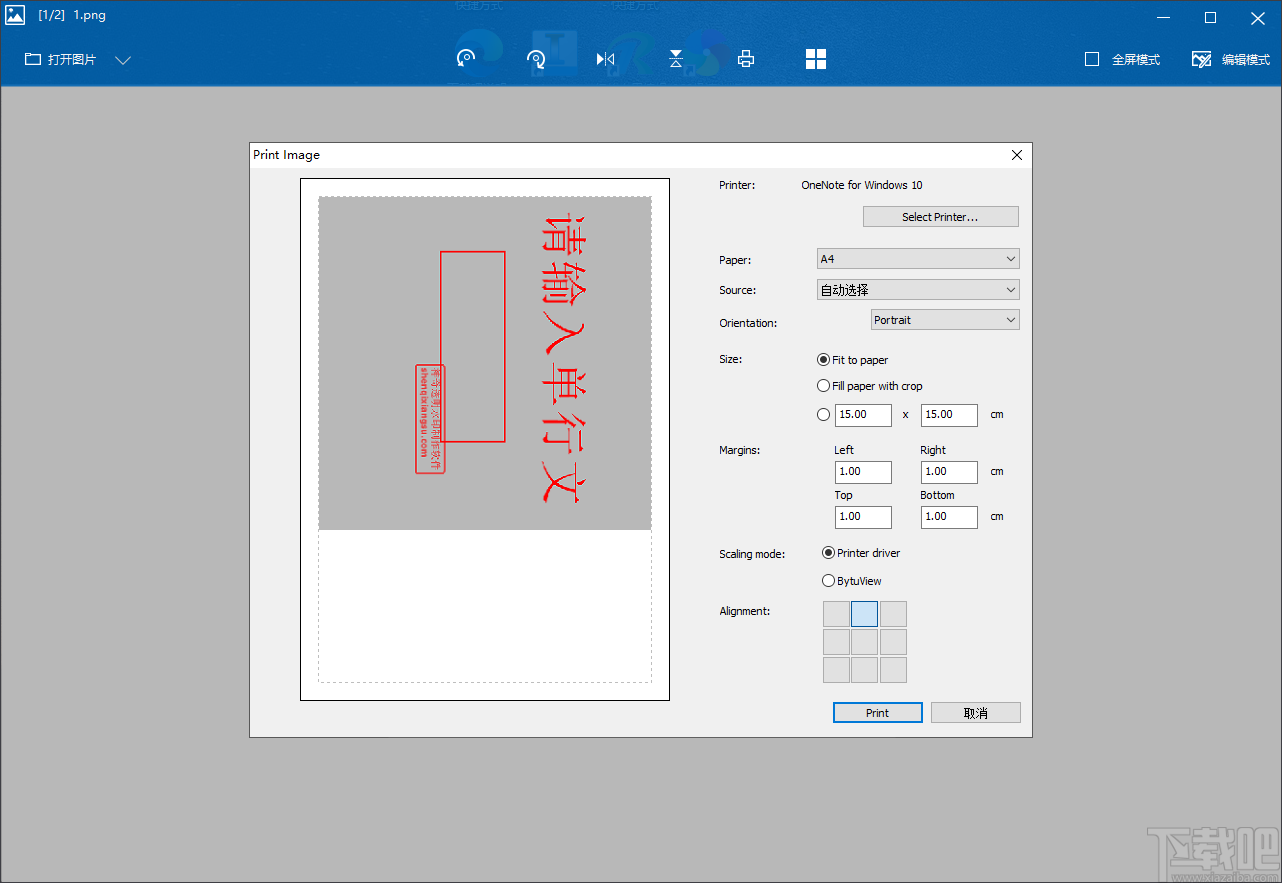Maximize the image viewer window
1282x883 pixels.
(x=1210, y=17)
